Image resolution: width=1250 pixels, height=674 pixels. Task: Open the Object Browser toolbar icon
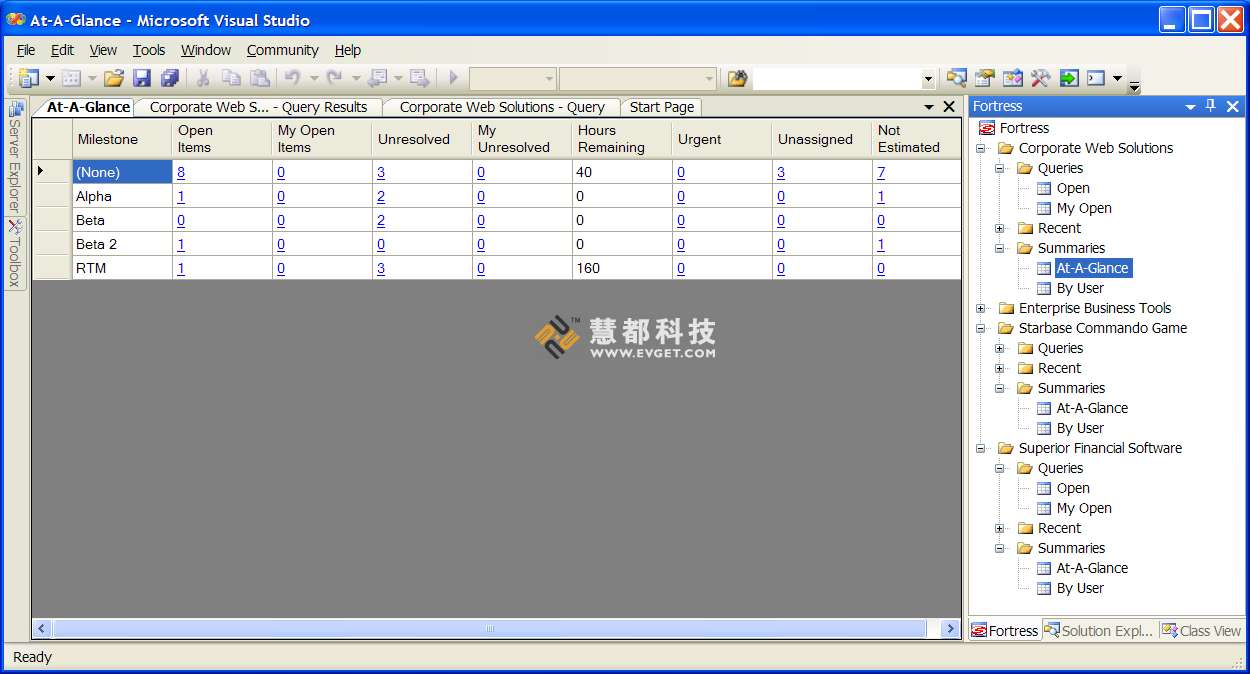[1013, 78]
